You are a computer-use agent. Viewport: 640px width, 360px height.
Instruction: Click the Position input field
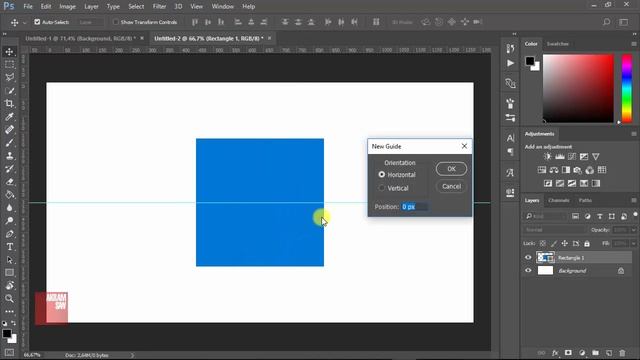(x=414, y=207)
